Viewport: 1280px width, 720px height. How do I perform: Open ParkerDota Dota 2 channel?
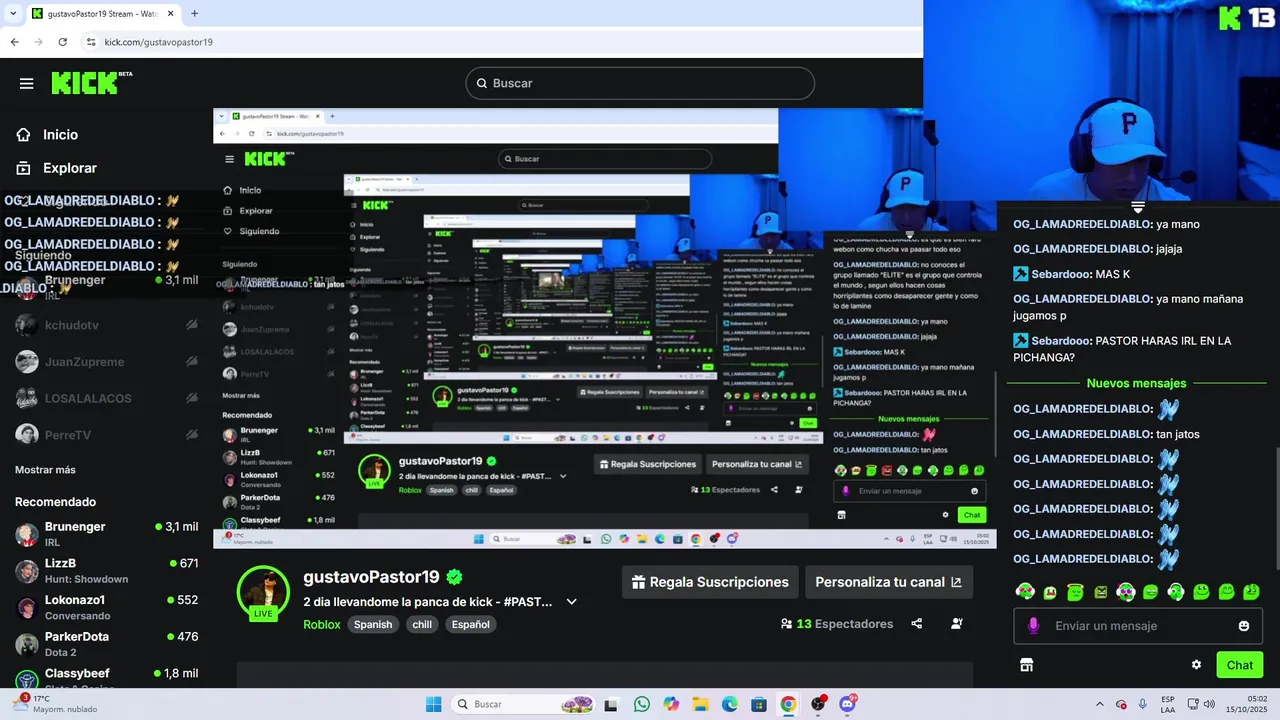[106, 644]
